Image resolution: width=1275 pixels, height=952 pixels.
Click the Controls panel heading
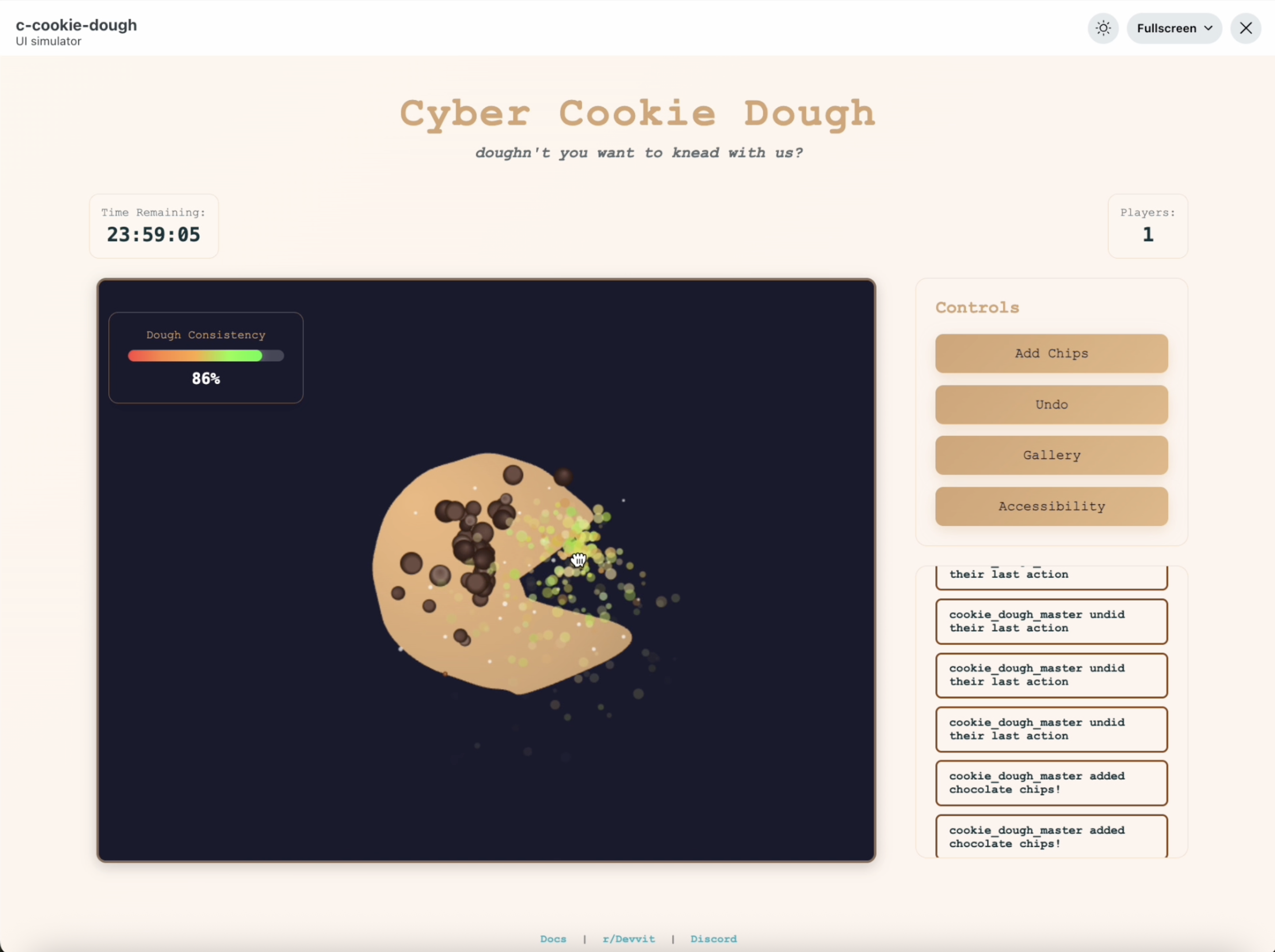(x=977, y=308)
